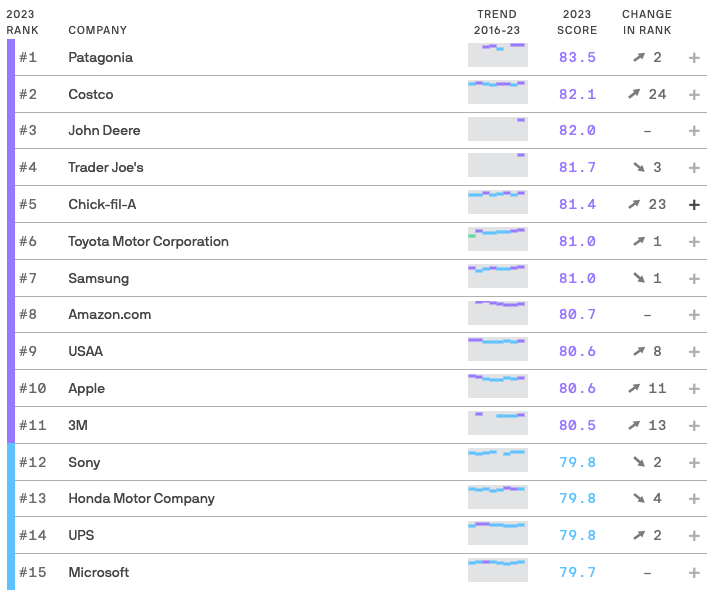The height and width of the screenshot is (590, 720).
Task: Click the plus icon on Apple row
Action: [694, 389]
